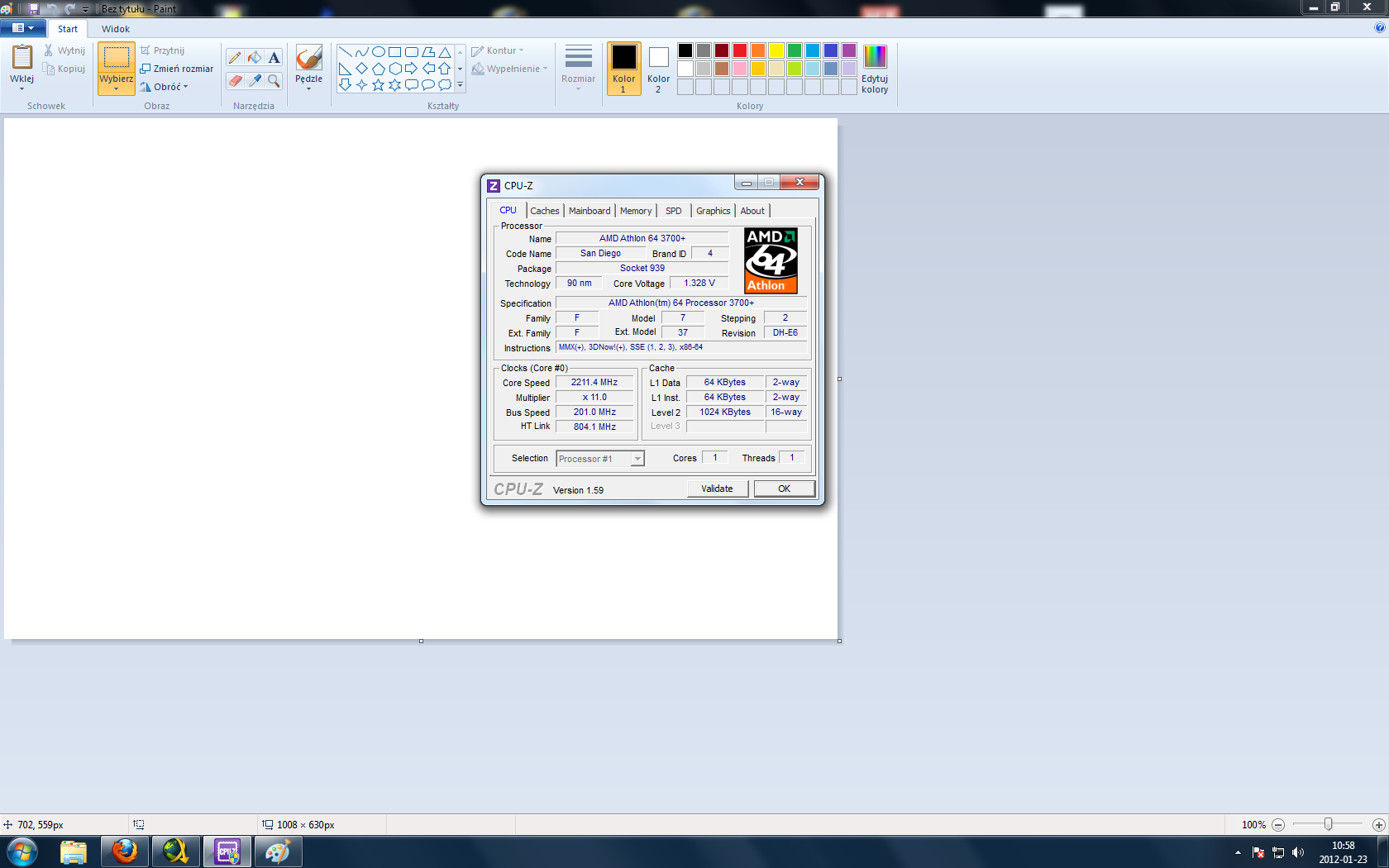Select the Magnifier tool

274,81
